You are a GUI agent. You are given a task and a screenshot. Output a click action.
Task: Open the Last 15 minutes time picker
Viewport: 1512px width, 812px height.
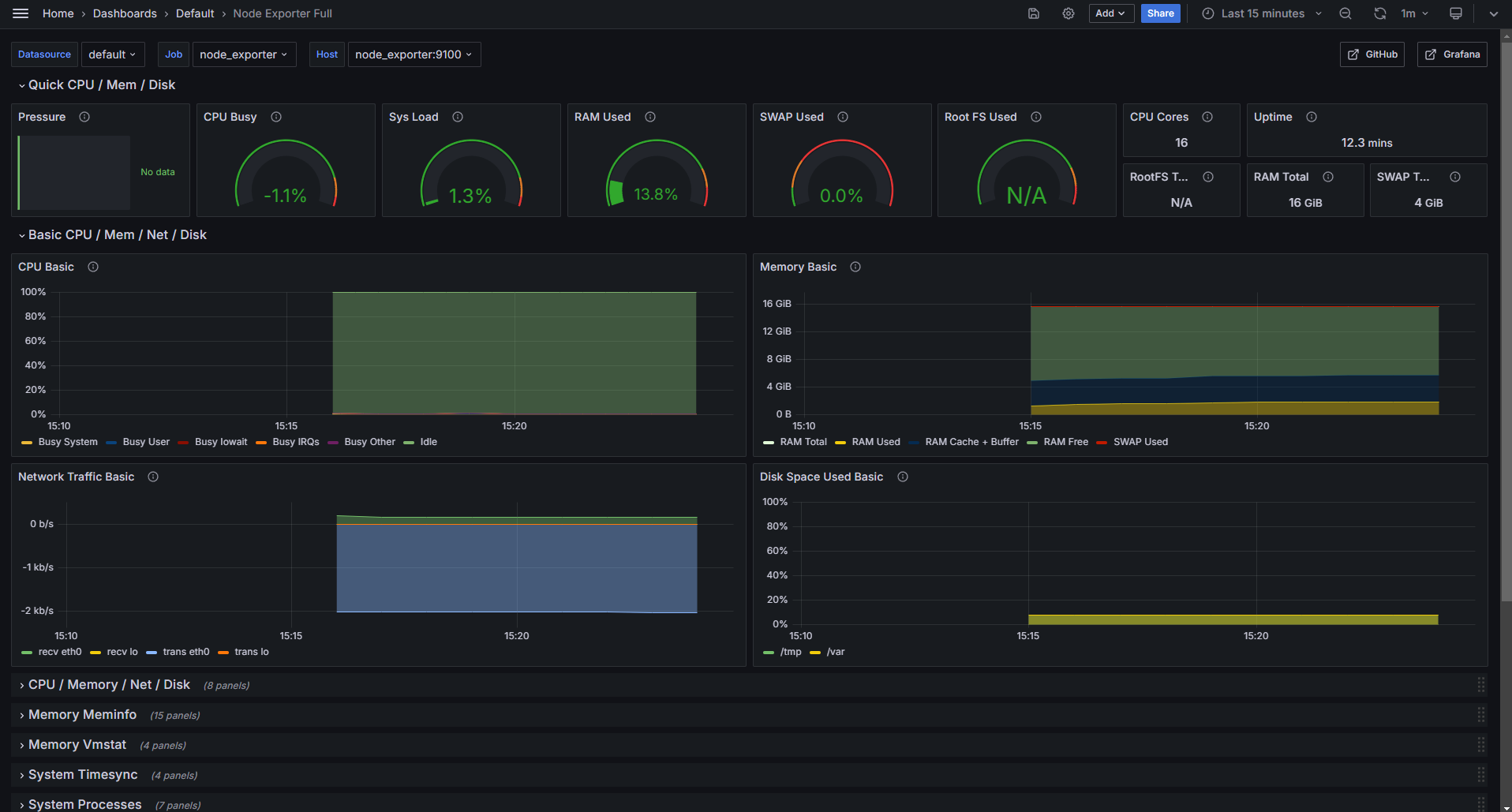(1262, 13)
